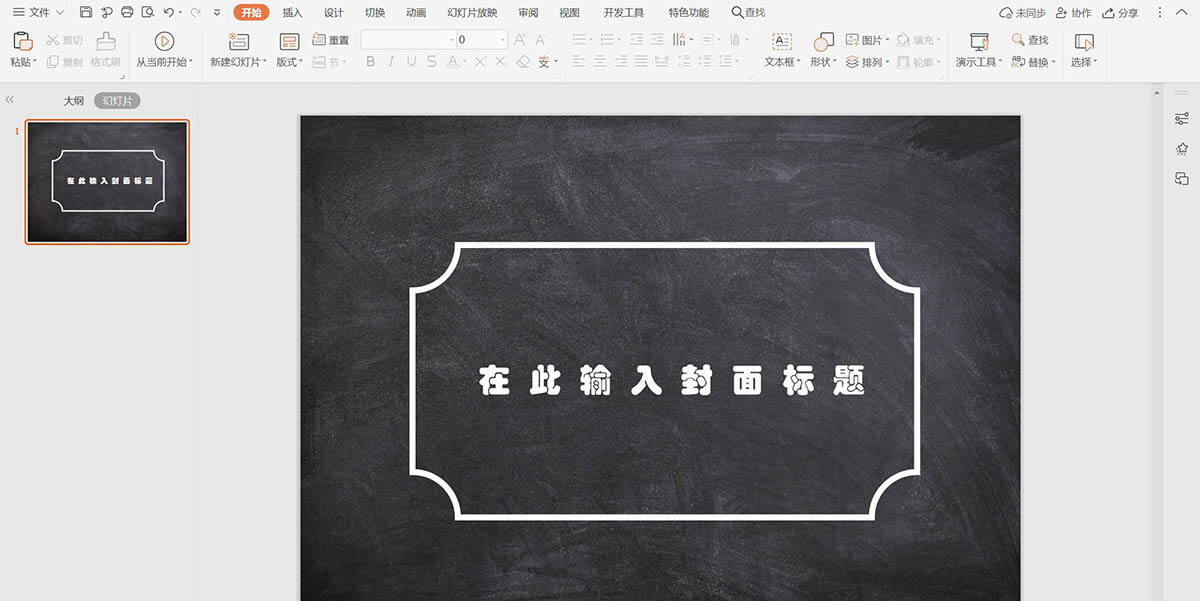Viewport: 1200px width, 601px height.
Task: Select slide 1 thumbnail in panel
Action: click(107, 182)
